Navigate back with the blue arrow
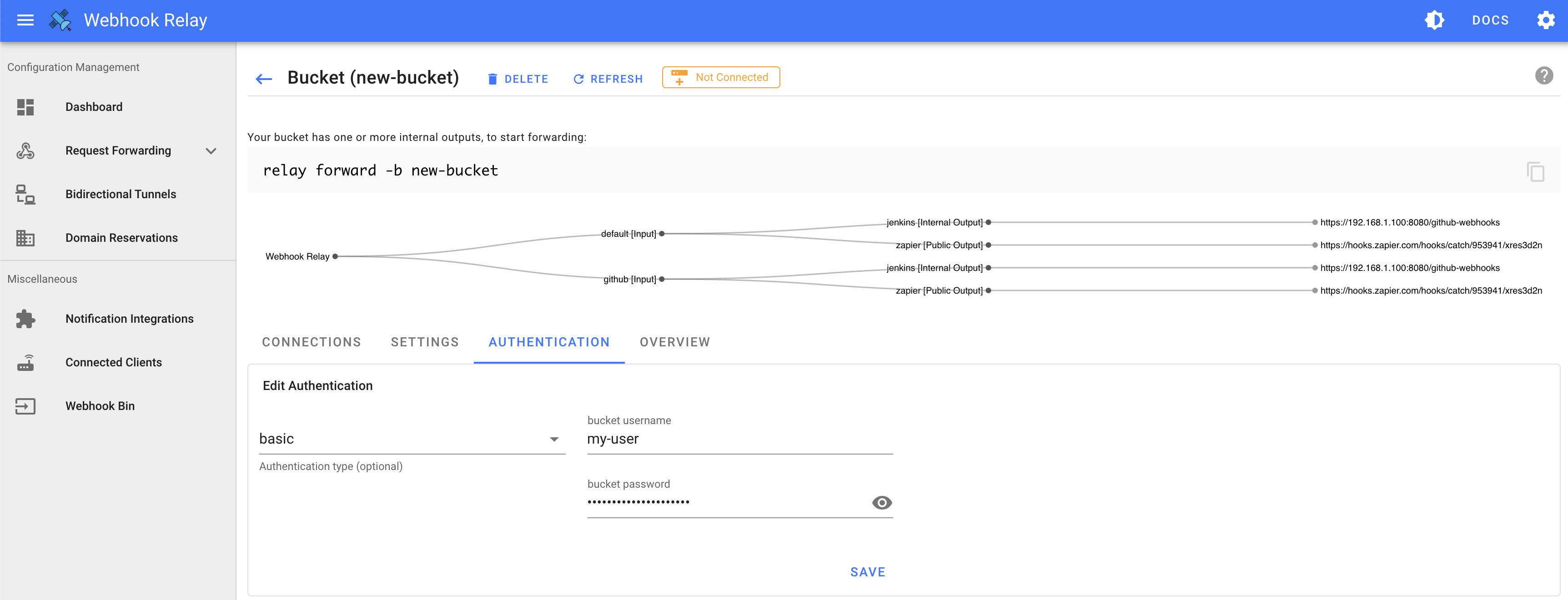Viewport: 1568px width, 600px height. point(264,79)
